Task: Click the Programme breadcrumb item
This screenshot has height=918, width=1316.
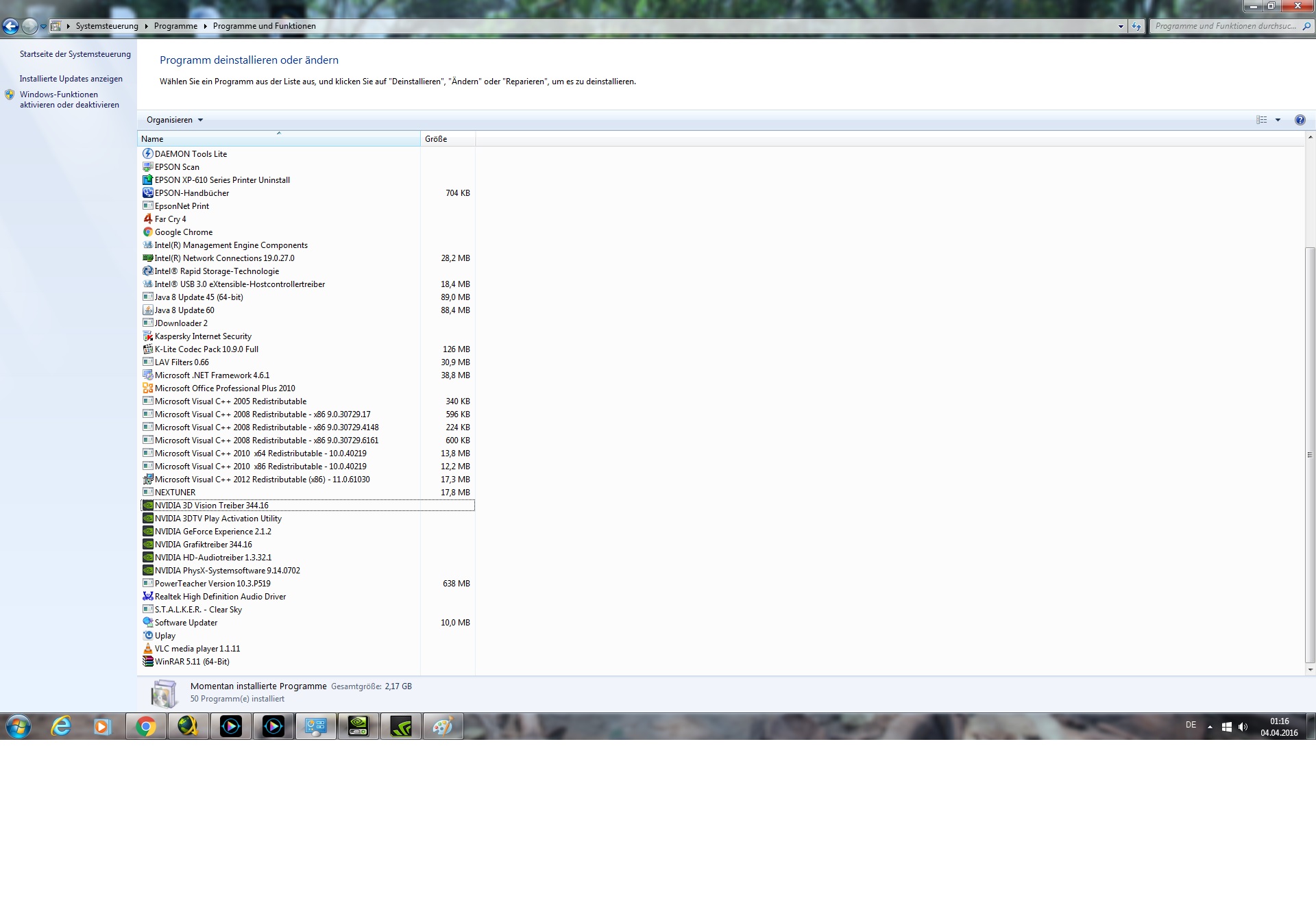Action: (x=175, y=26)
